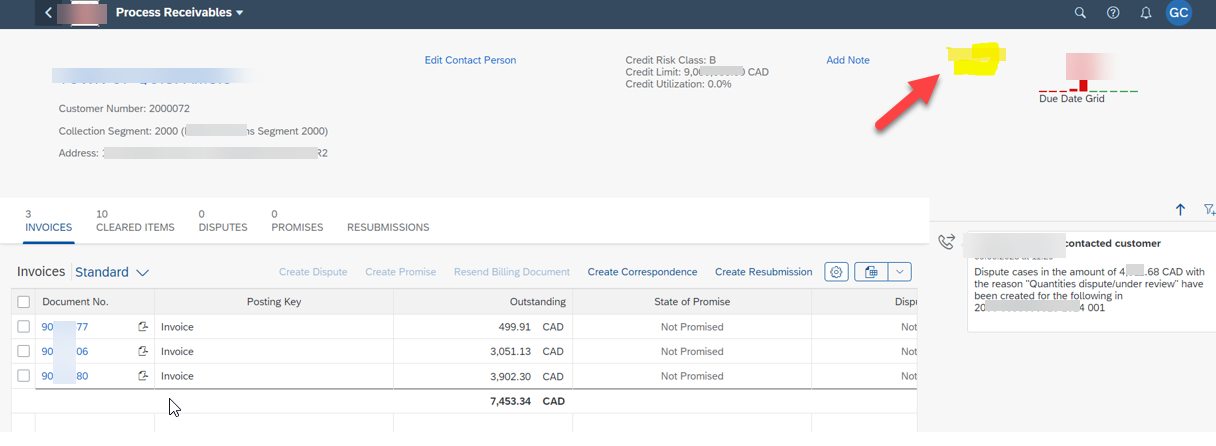The image size is (1216, 446).
Task: Switch to the Cleared Items tab
Action: 135,221
